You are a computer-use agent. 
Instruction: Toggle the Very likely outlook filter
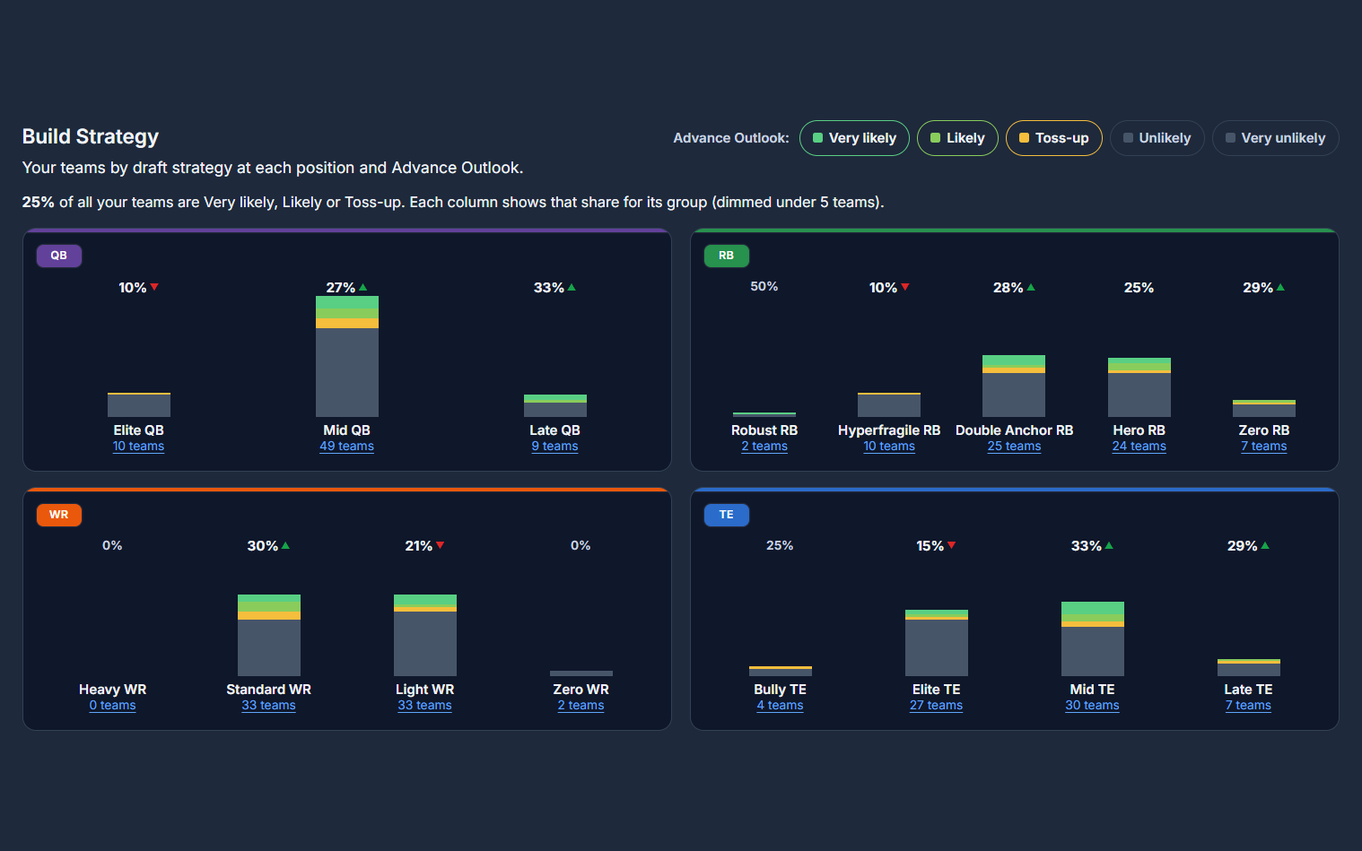[854, 138]
